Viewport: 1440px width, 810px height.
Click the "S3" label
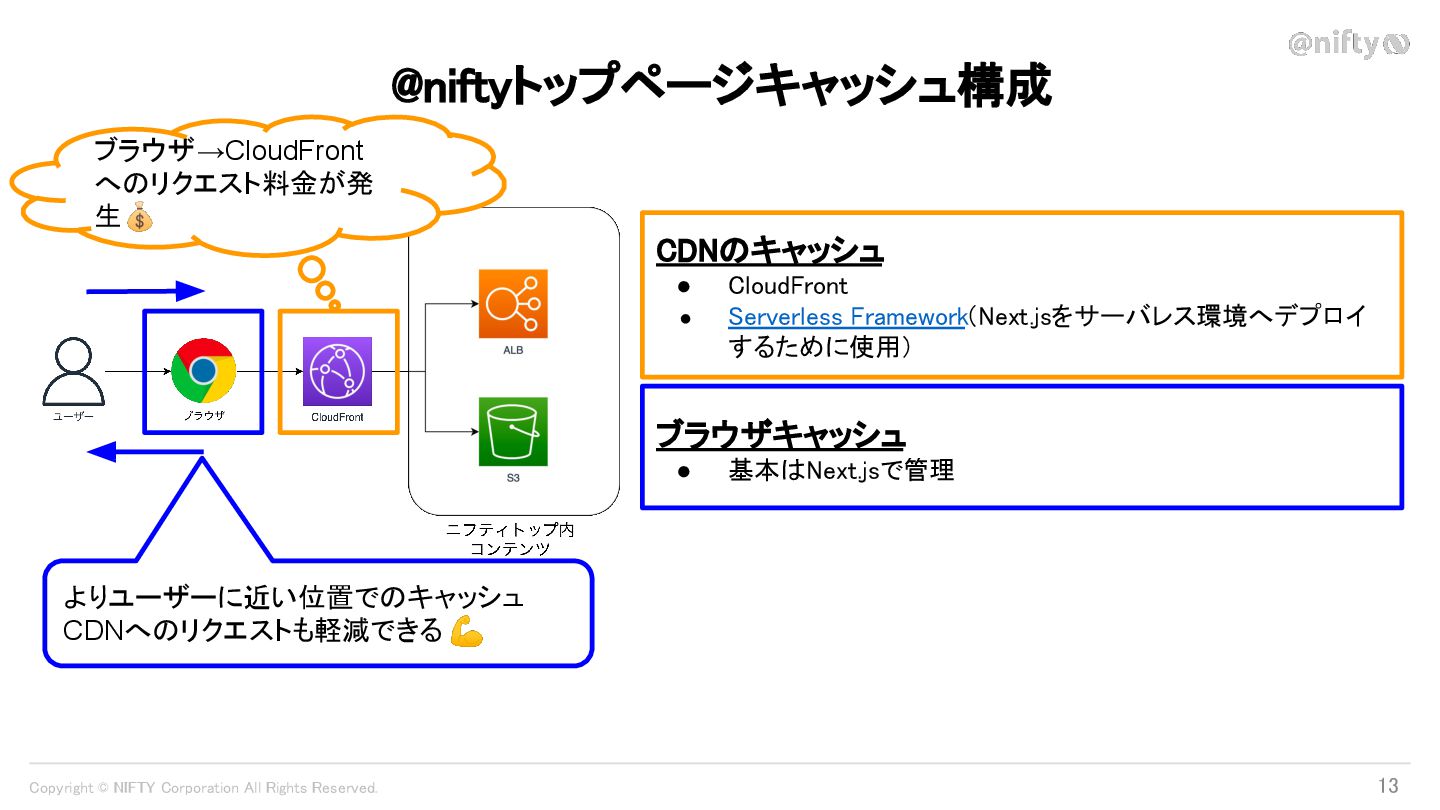(513, 478)
